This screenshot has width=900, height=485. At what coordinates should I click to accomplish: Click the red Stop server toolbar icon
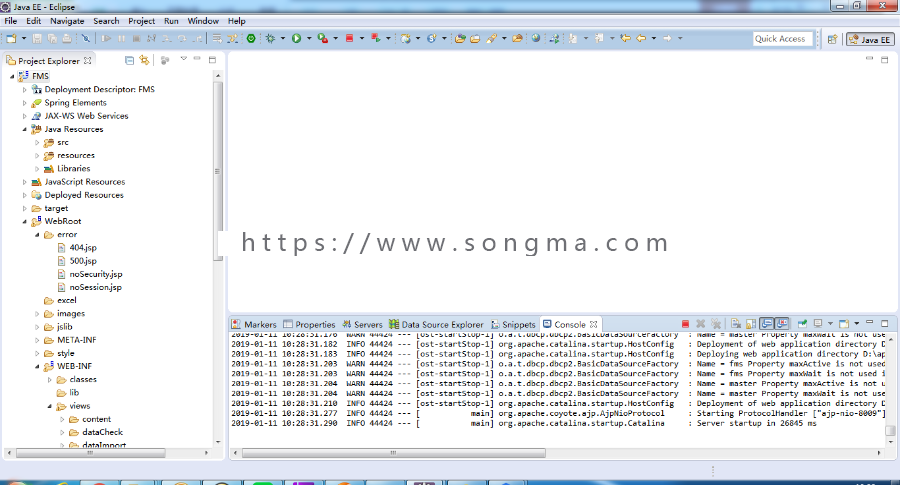click(349, 38)
